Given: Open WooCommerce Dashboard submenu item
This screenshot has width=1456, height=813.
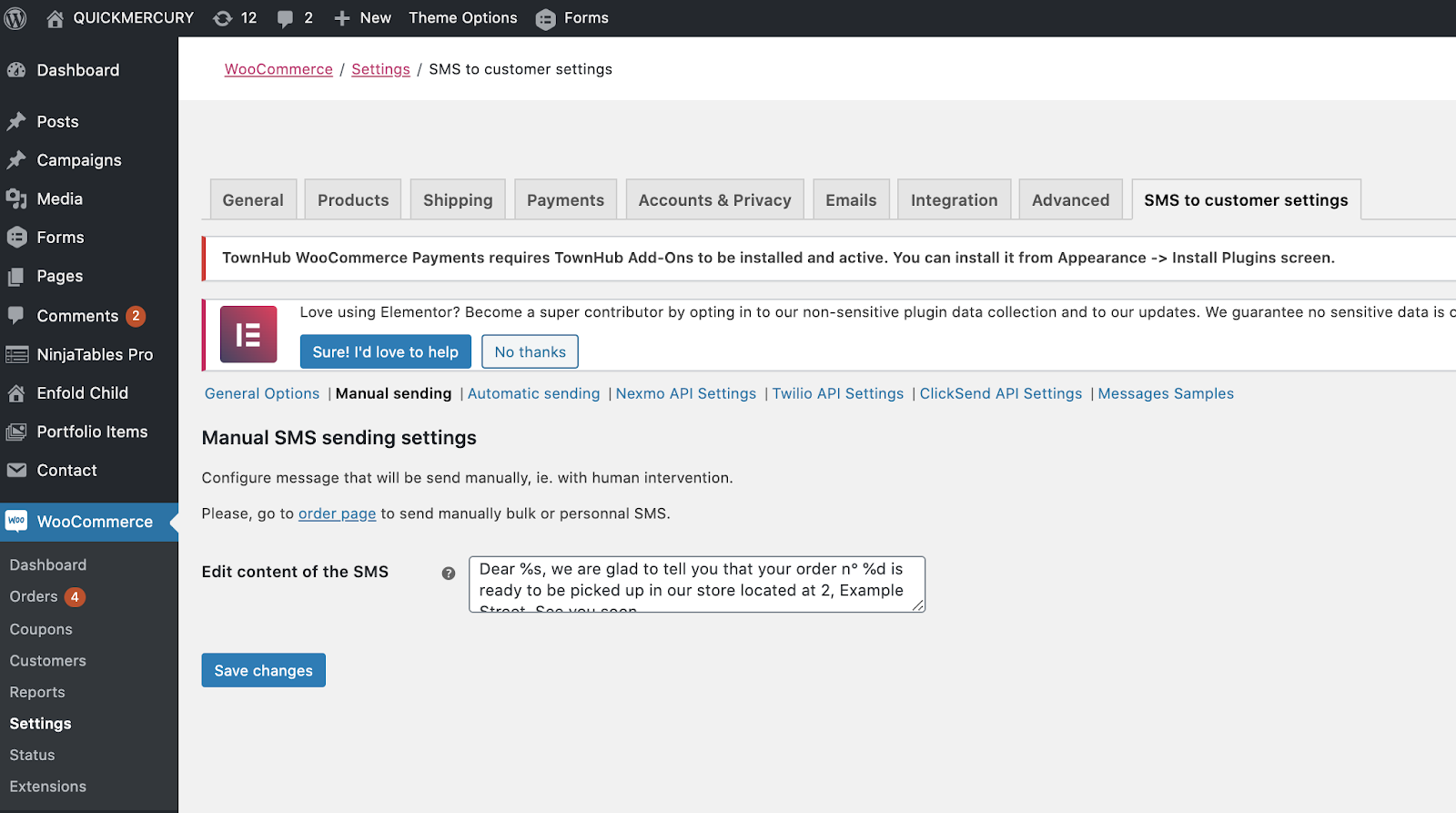Looking at the screenshot, I should pyautogui.click(x=48, y=565).
